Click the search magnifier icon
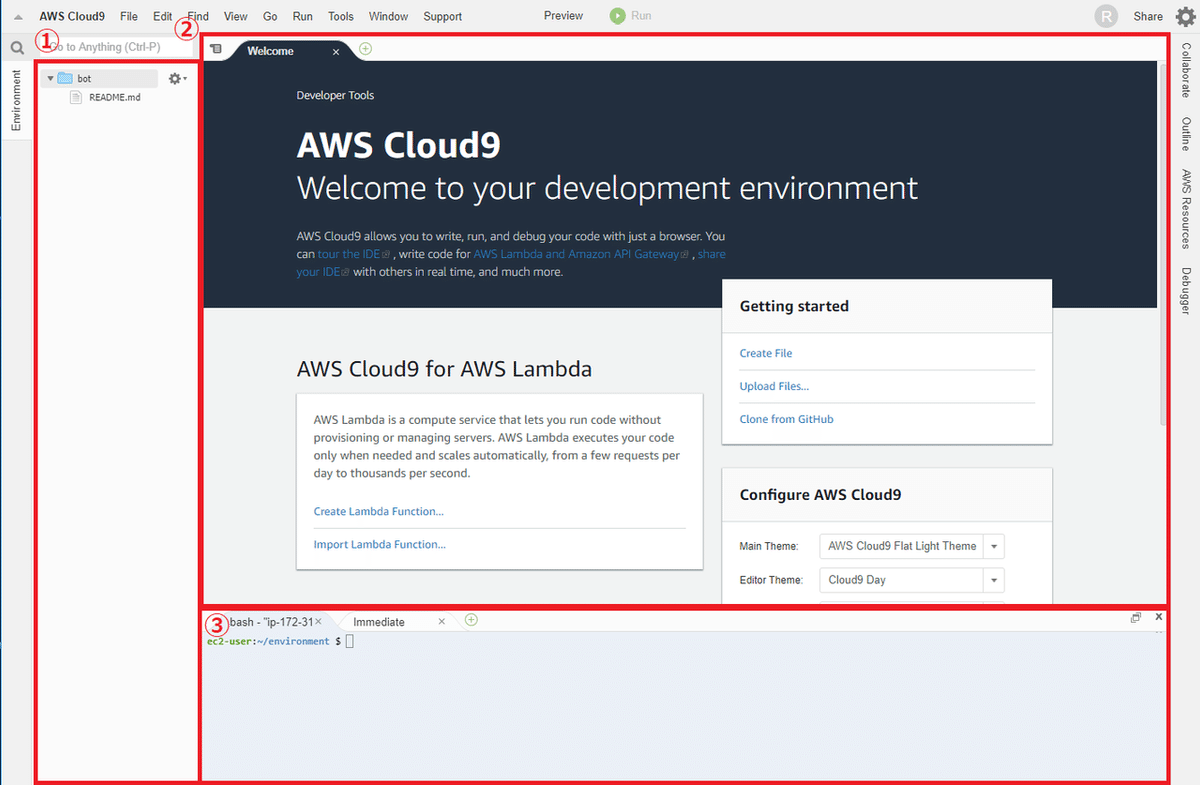Screen dimensions: 1200x785 click(x=17, y=47)
